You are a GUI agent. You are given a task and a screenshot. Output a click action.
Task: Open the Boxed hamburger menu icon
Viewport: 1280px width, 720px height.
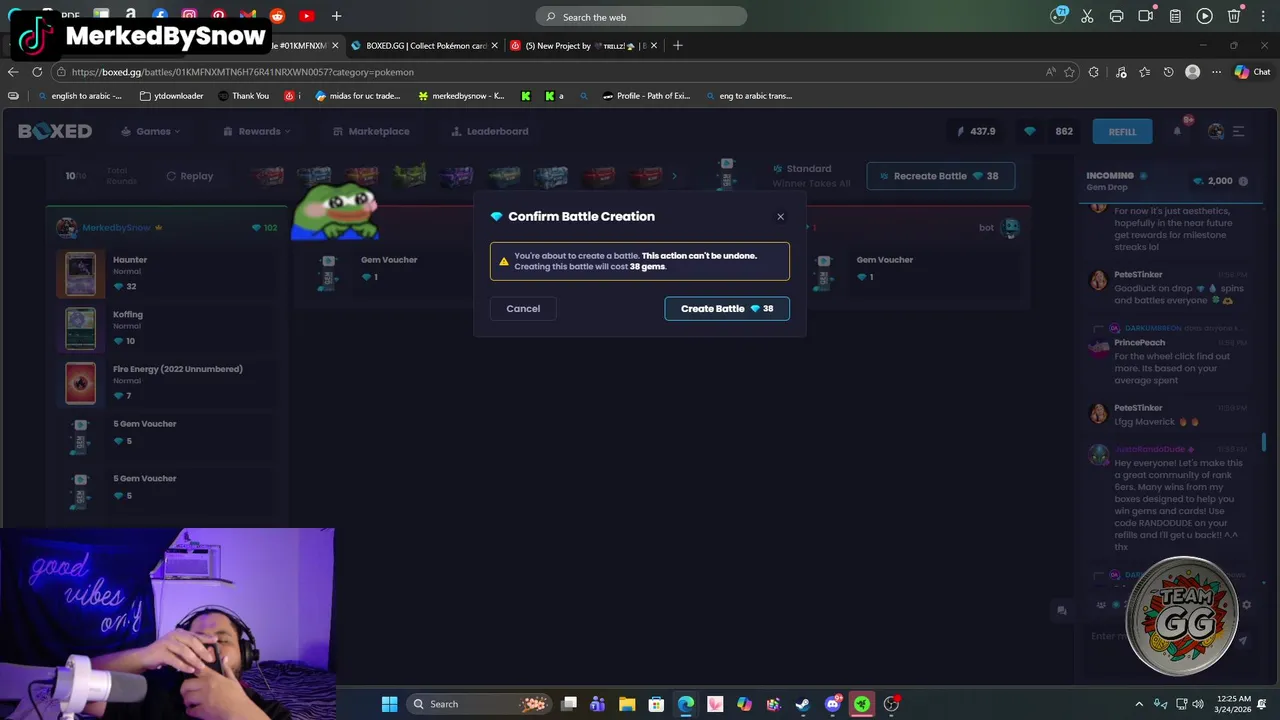click(x=1238, y=131)
